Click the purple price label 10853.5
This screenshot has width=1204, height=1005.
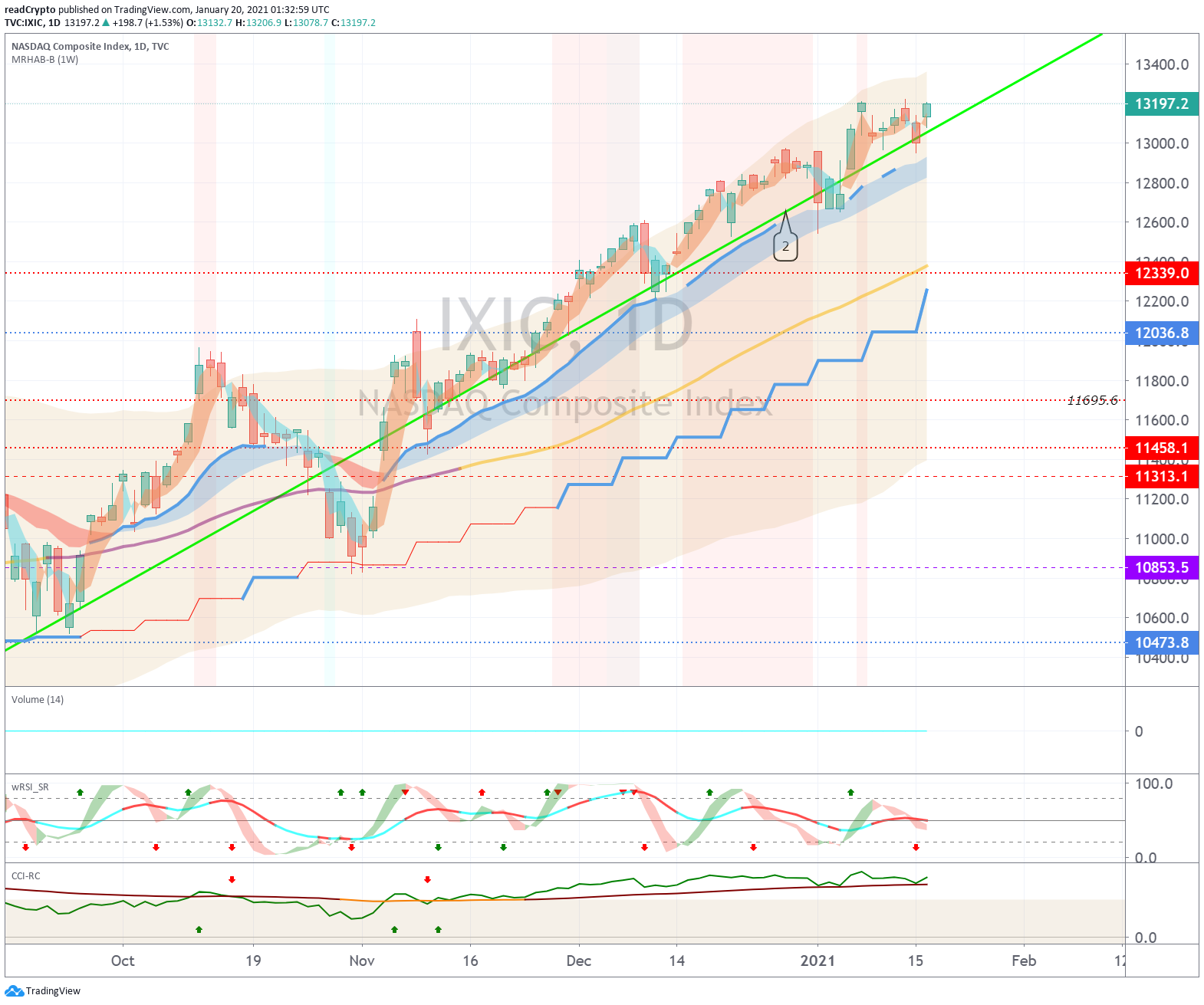tap(1162, 568)
